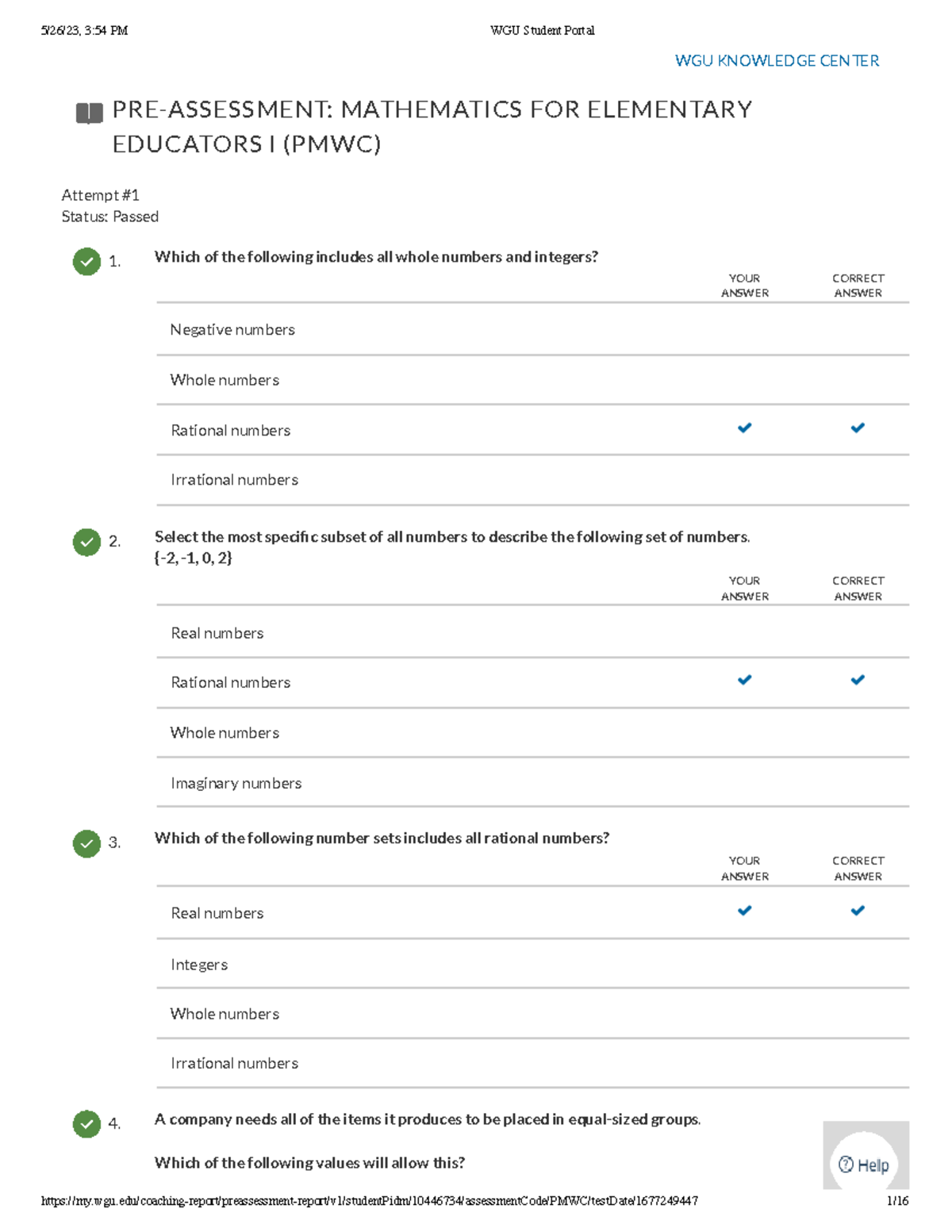Image resolution: width=952 pixels, height=1232 pixels.
Task: Click the green check icon for question 1
Action: click(x=86, y=262)
